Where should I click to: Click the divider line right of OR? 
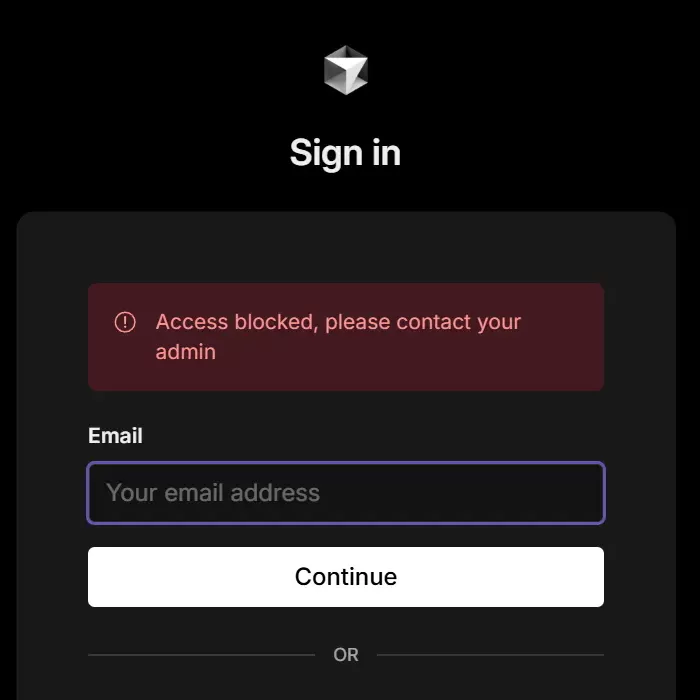click(x=490, y=655)
